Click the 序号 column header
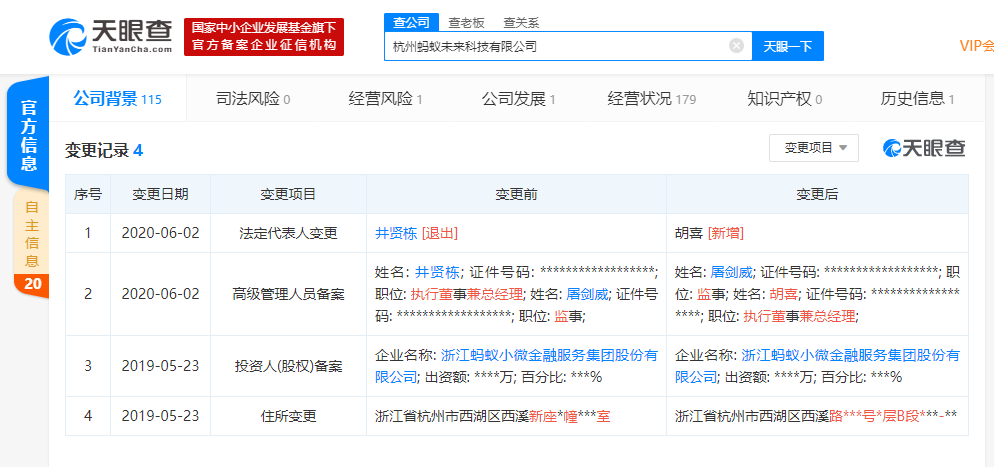This screenshot has width=994, height=467. tap(87, 195)
